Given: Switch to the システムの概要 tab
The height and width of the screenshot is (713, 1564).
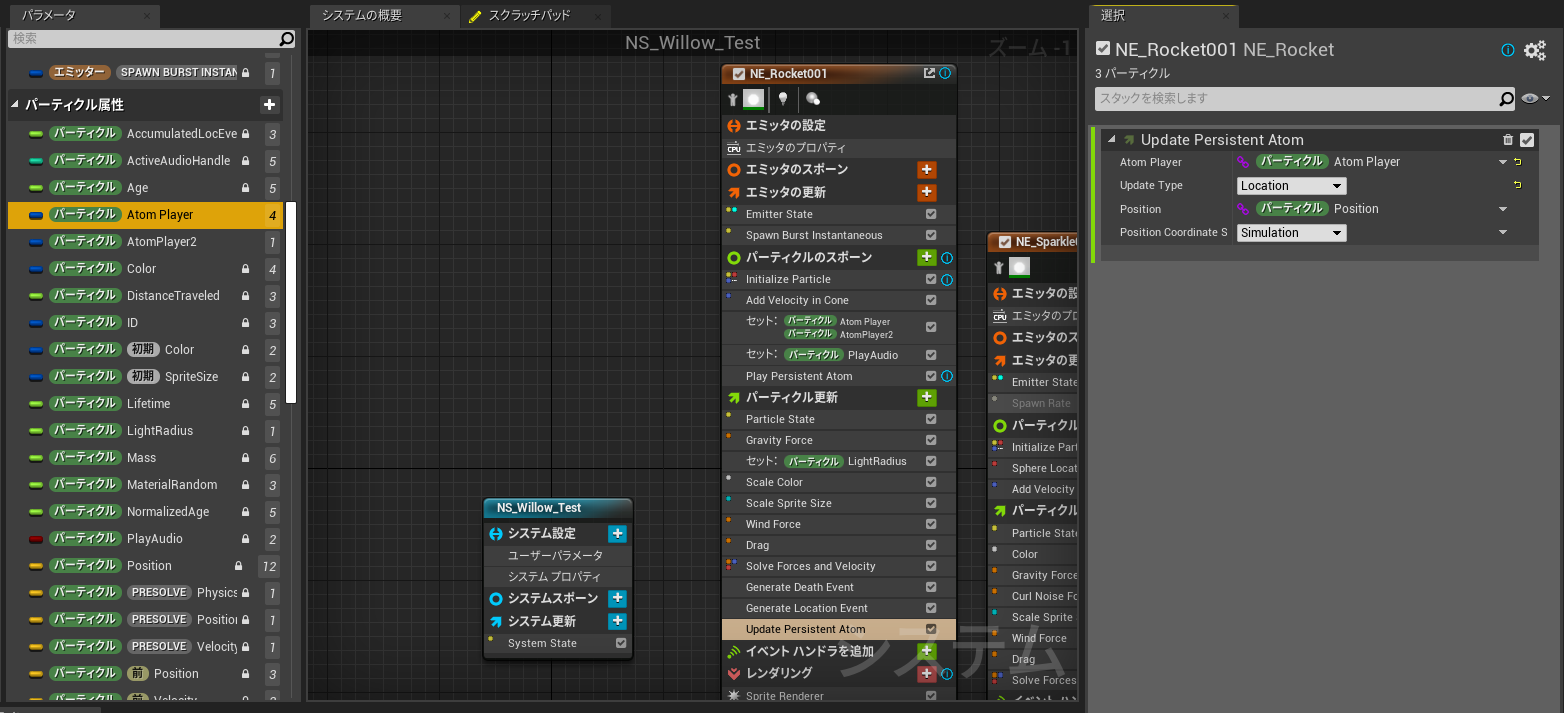Looking at the screenshot, I should [x=375, y=16].
